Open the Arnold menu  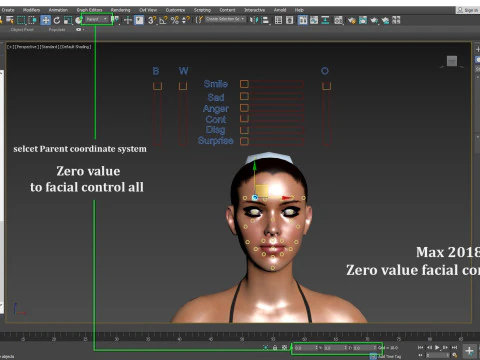pos(280,10)
